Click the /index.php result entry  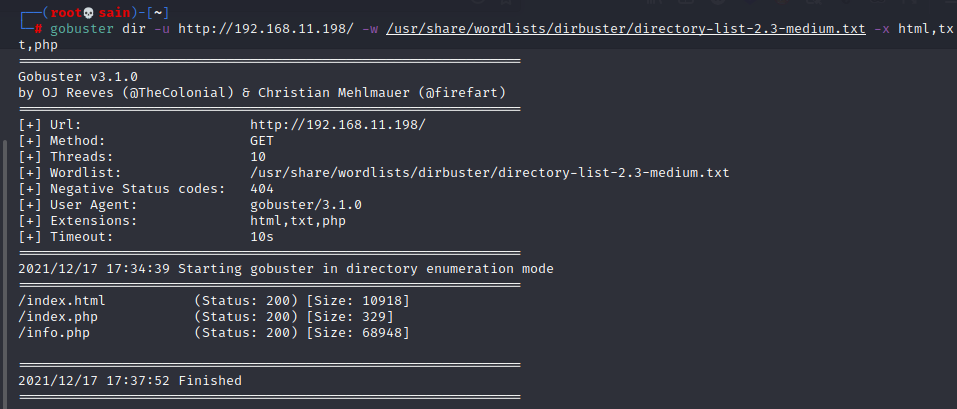click(x=58, y=316)
